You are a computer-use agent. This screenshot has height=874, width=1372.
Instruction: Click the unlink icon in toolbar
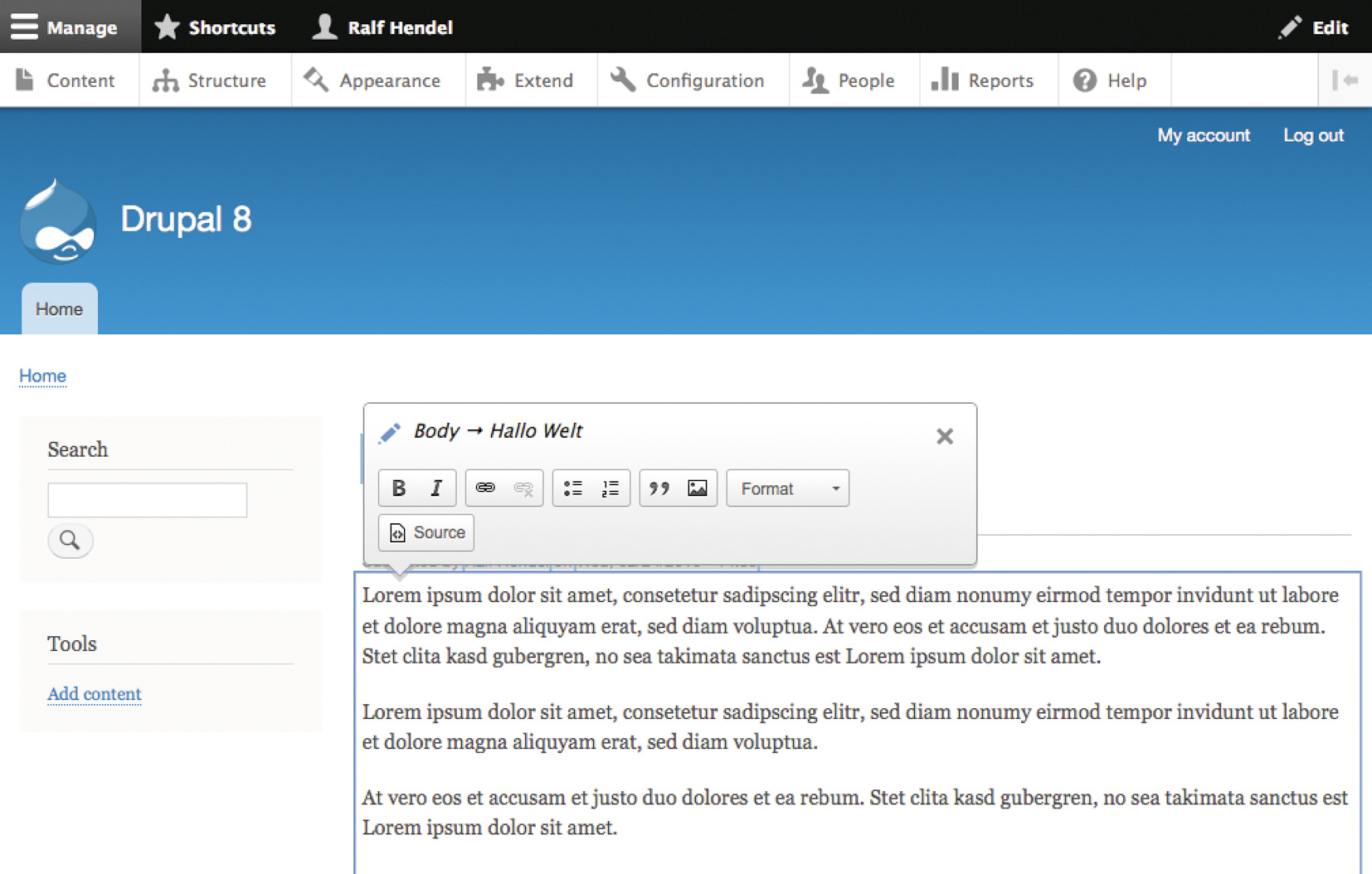click(x=523, y=488)
